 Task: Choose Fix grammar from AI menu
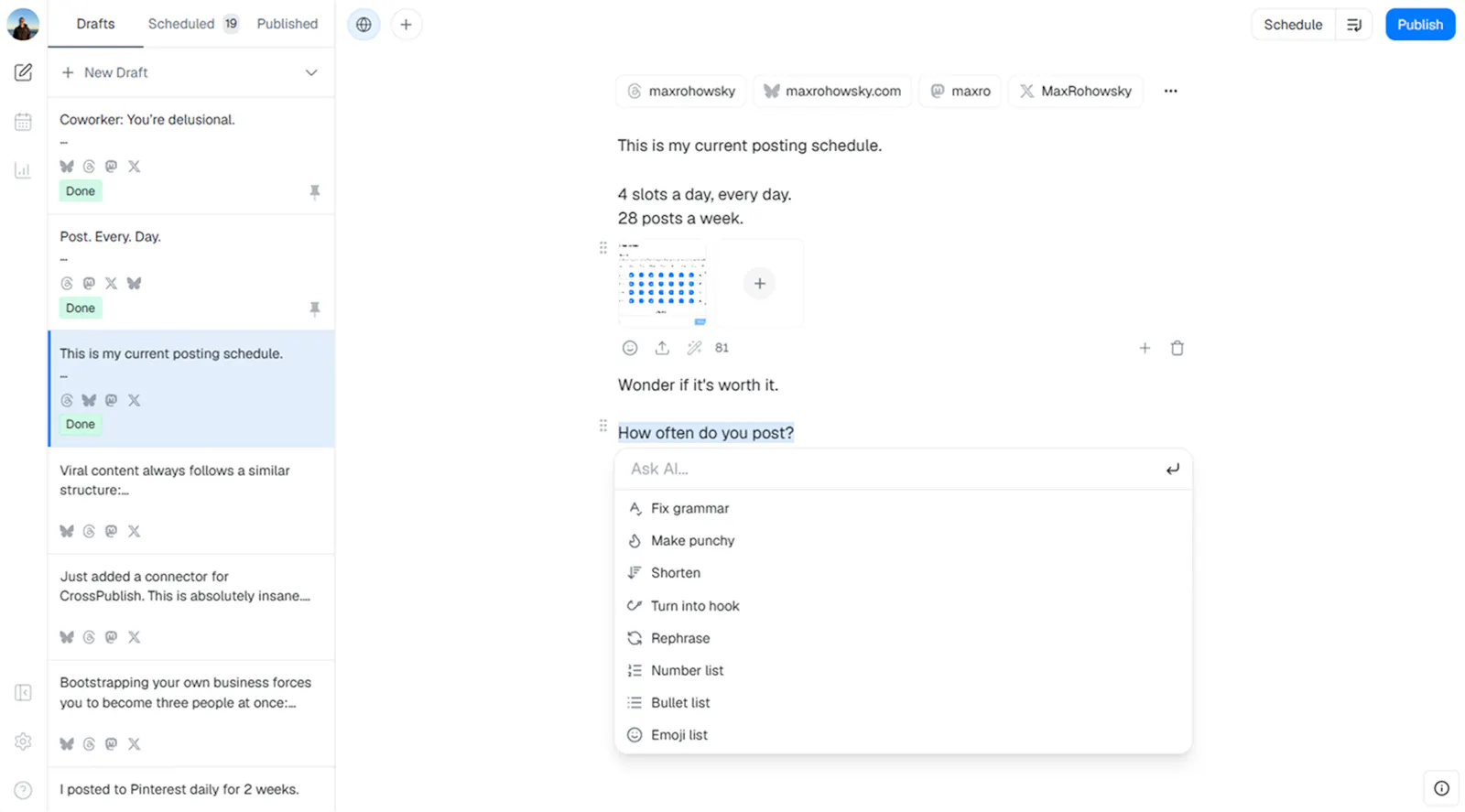point(903,508)
